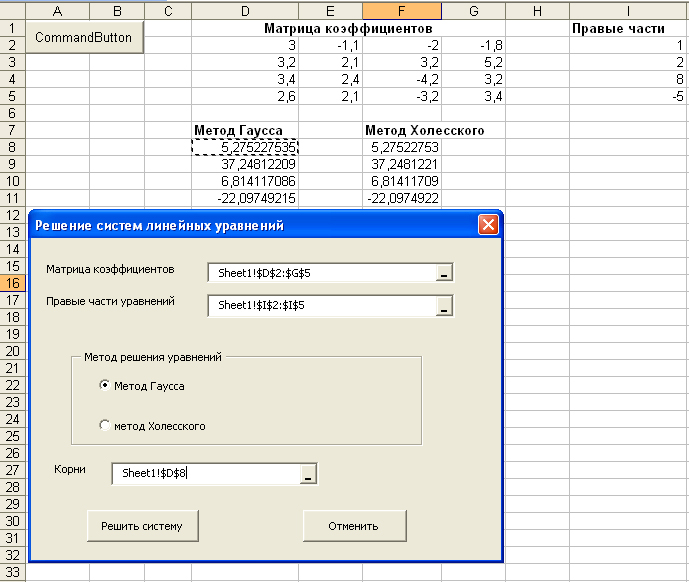
Task: Select column F header
Action: [402, 10]
